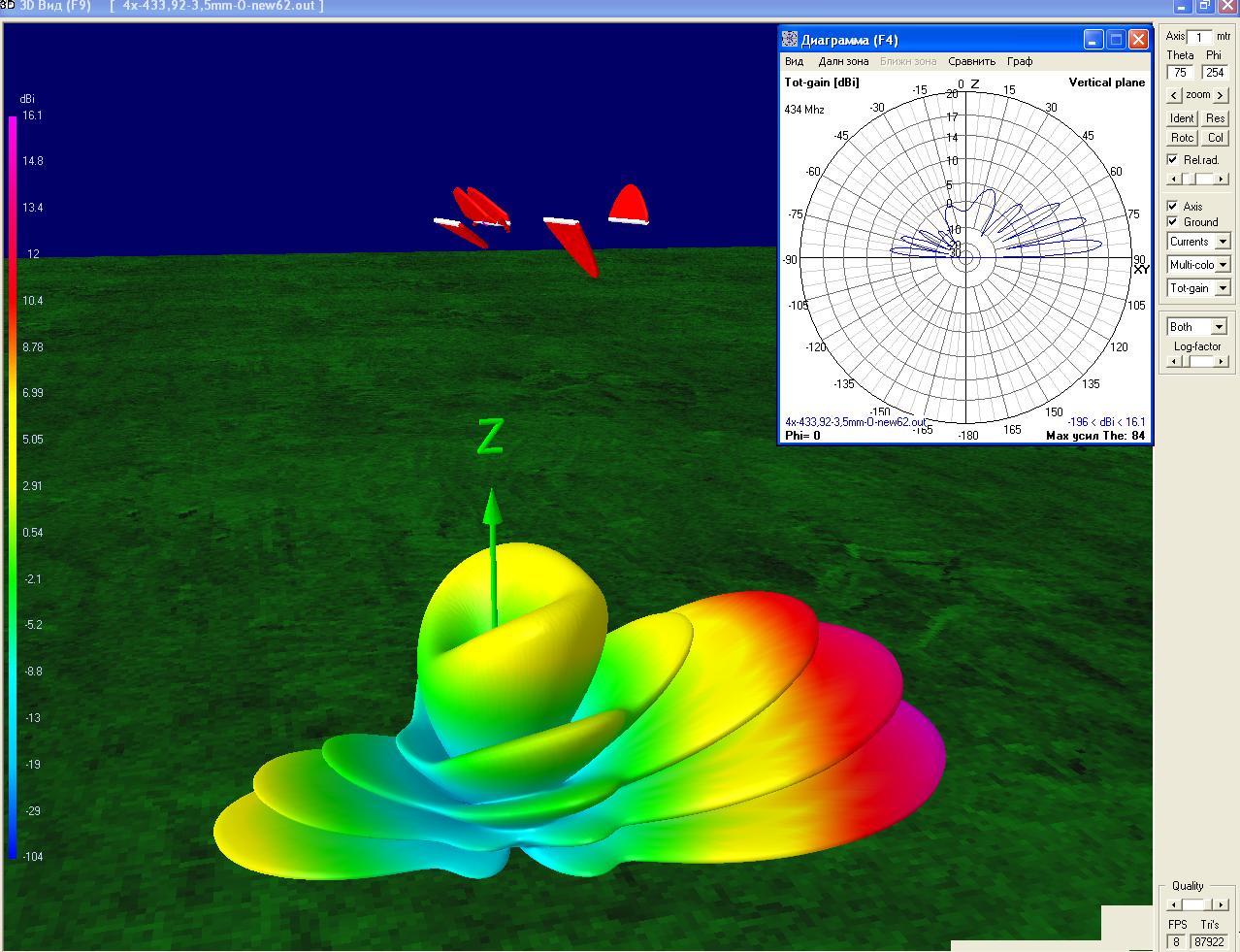Toggle the Rel.rad. checkbox
The width and height of the screenshot is (1240, 952).
pos(1173,160)
